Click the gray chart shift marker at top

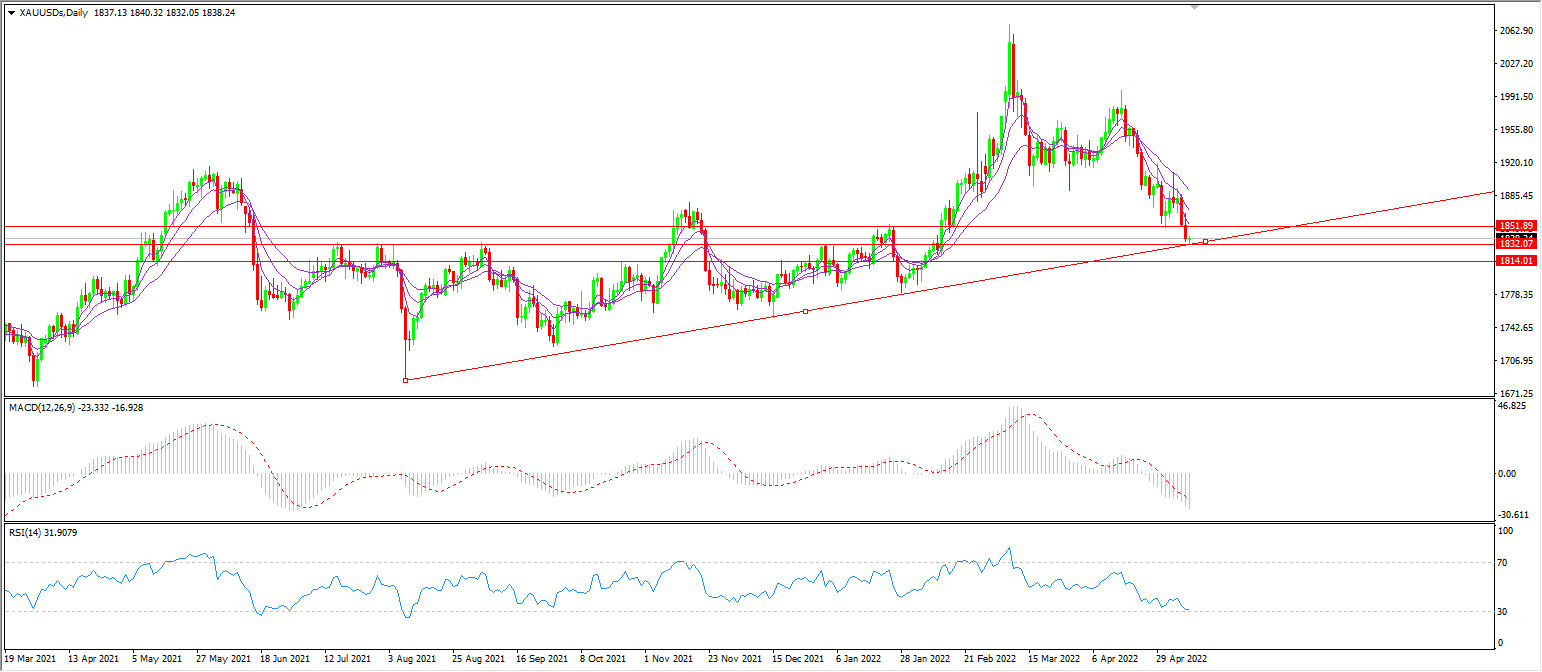1194,6
